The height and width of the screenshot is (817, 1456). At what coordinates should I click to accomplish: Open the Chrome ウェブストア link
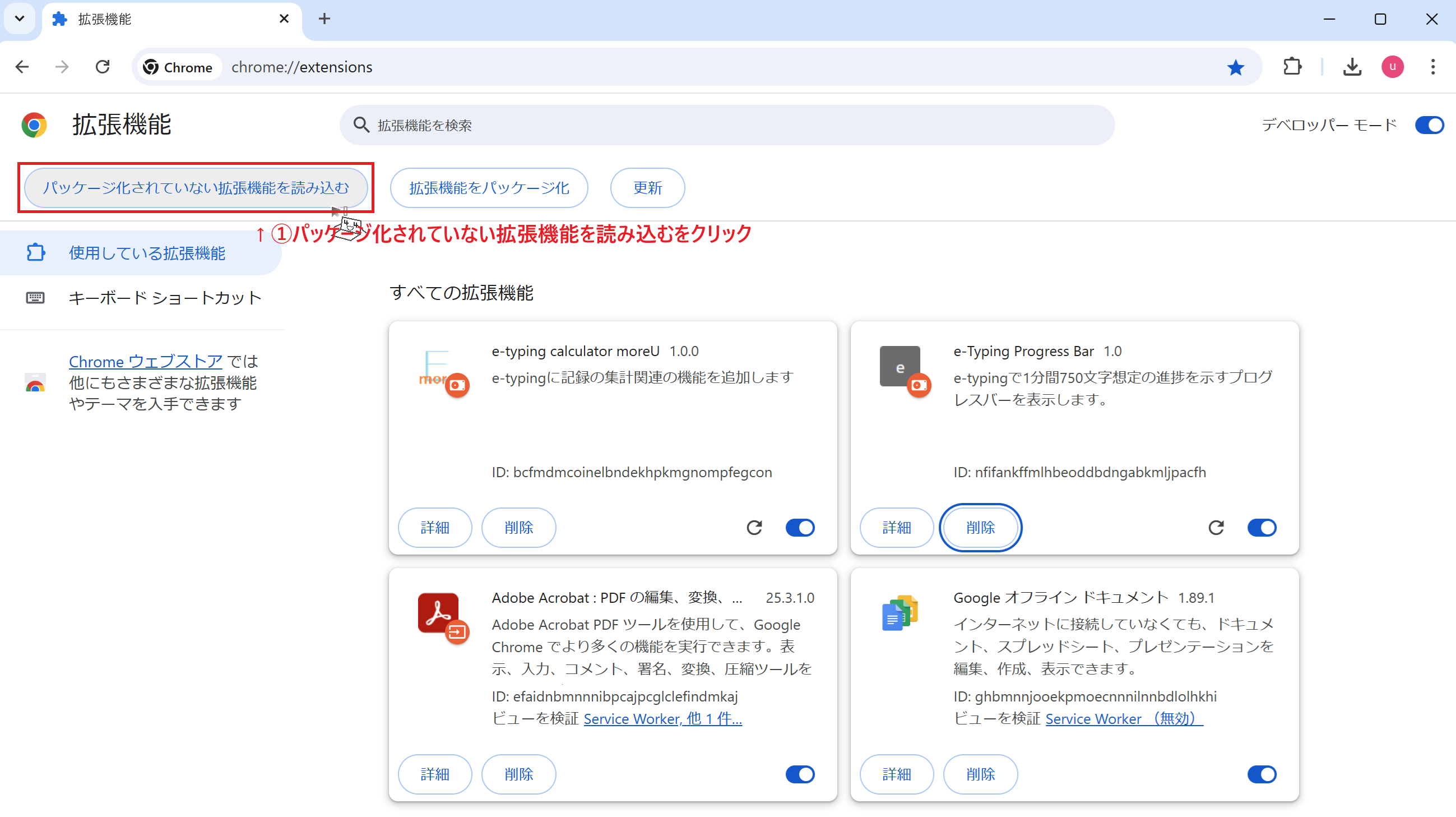(145, 361)
